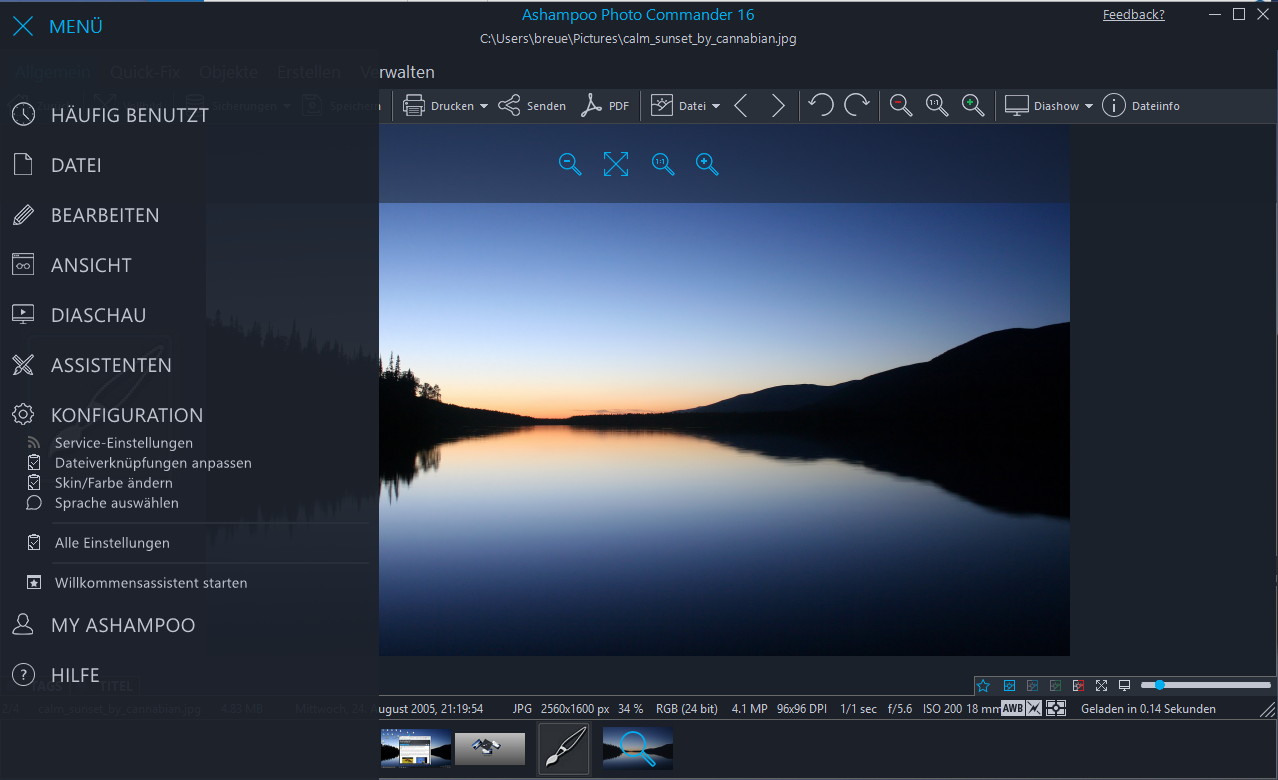Click the blue zoom in overlay icon
The image size is (1278, 780).
707,164
